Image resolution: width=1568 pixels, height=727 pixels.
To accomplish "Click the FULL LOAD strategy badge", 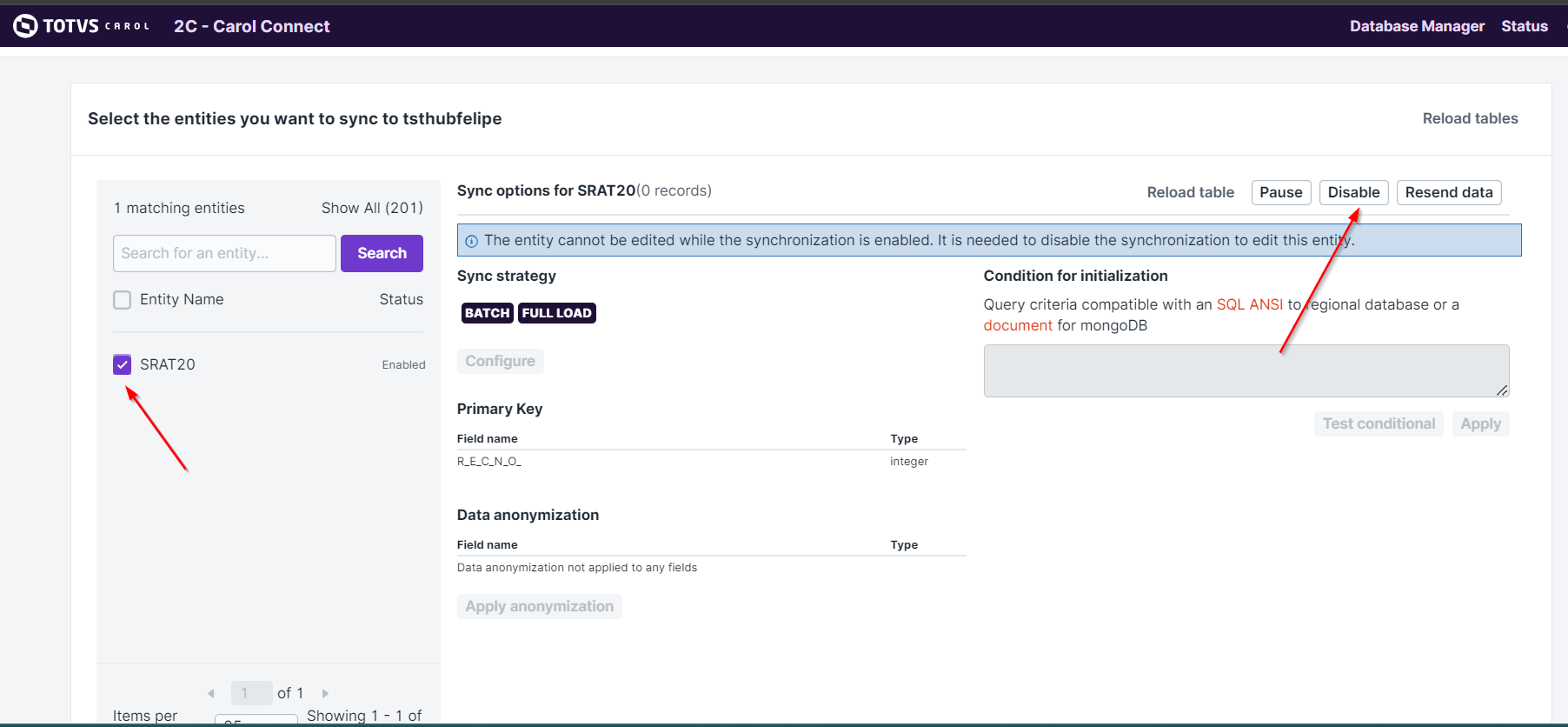I will tap(556, 313).
